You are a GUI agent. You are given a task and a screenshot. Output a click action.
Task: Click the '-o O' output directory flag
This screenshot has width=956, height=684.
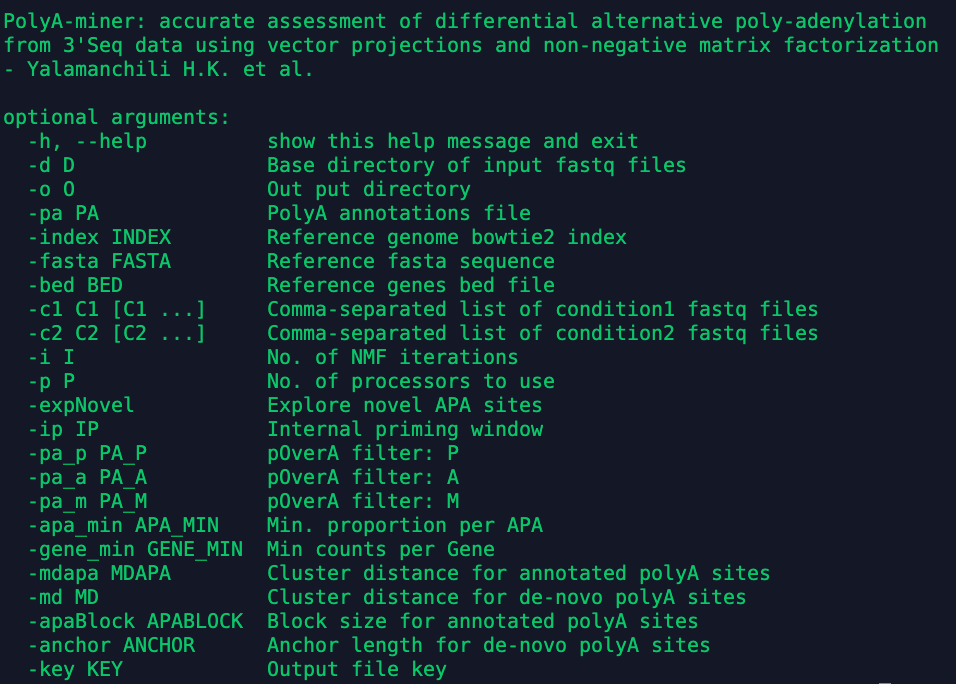(x=51, y=189)
